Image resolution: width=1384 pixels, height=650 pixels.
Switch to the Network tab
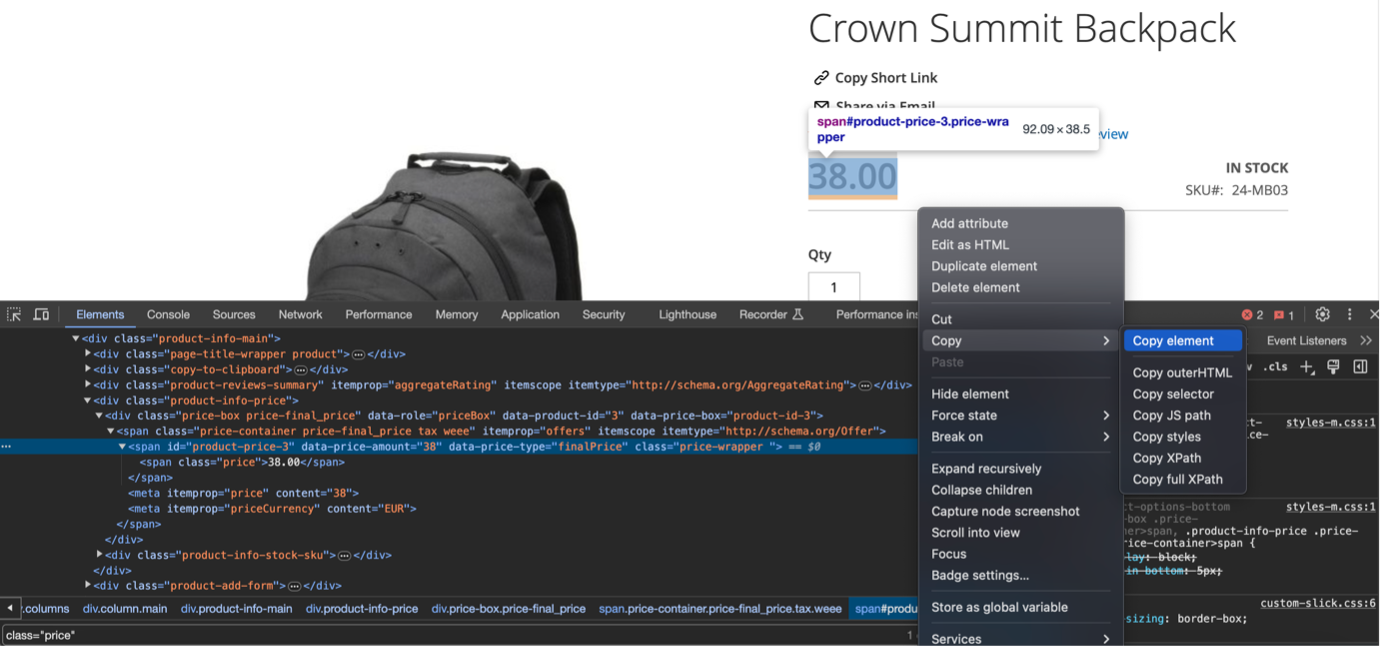[300, 315]
